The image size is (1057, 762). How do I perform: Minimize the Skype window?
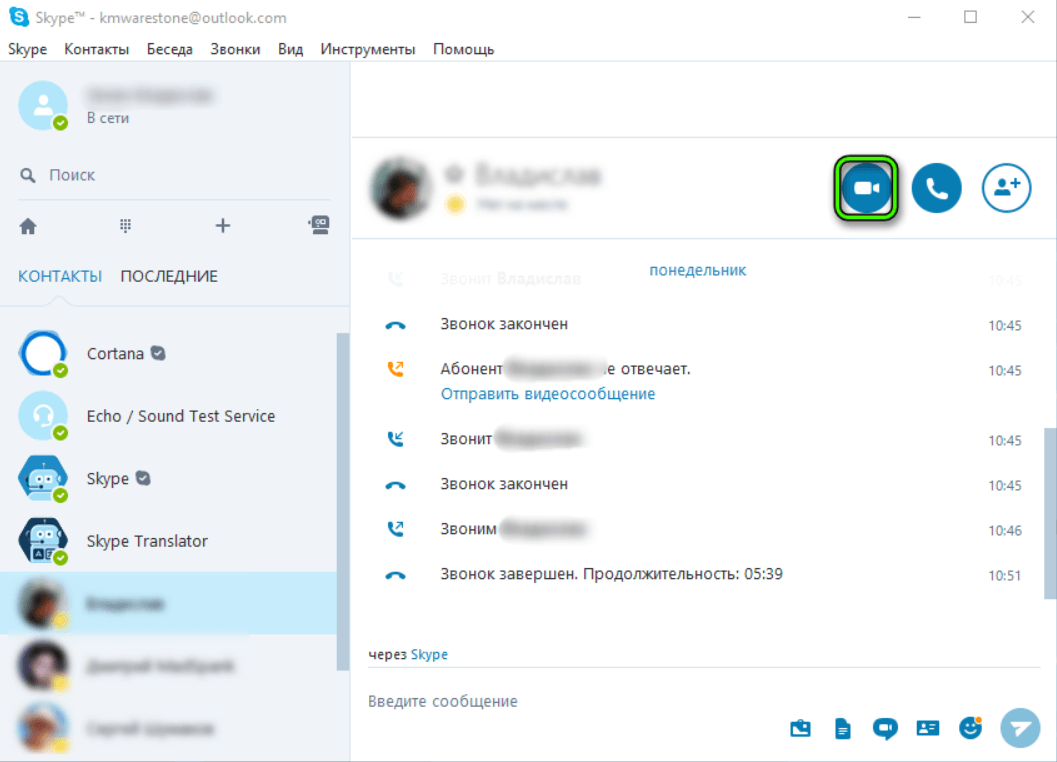[914, 17]
